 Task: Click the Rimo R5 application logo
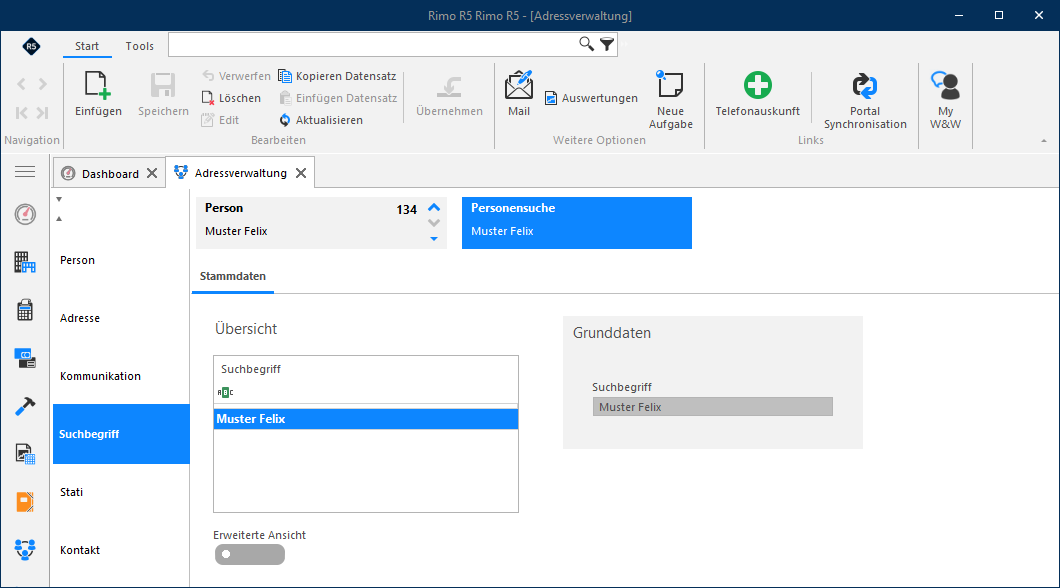(31, 46)
